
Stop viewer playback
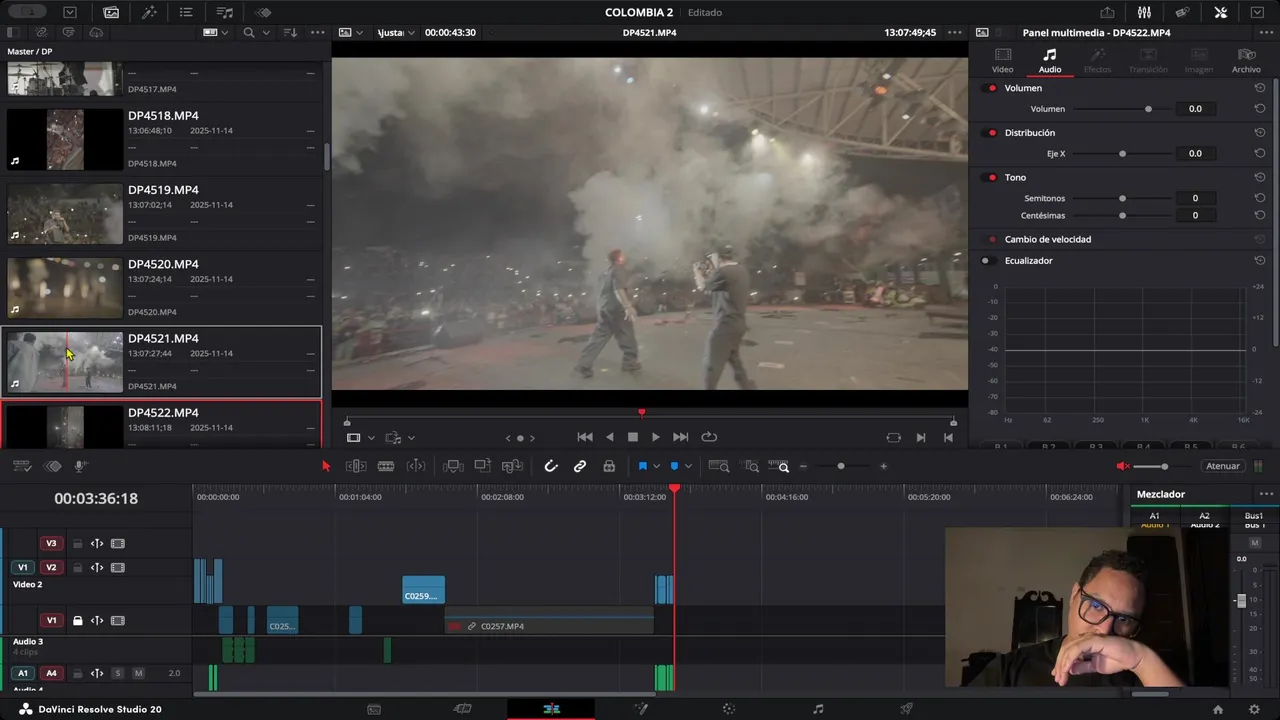(x=633, y=437)
